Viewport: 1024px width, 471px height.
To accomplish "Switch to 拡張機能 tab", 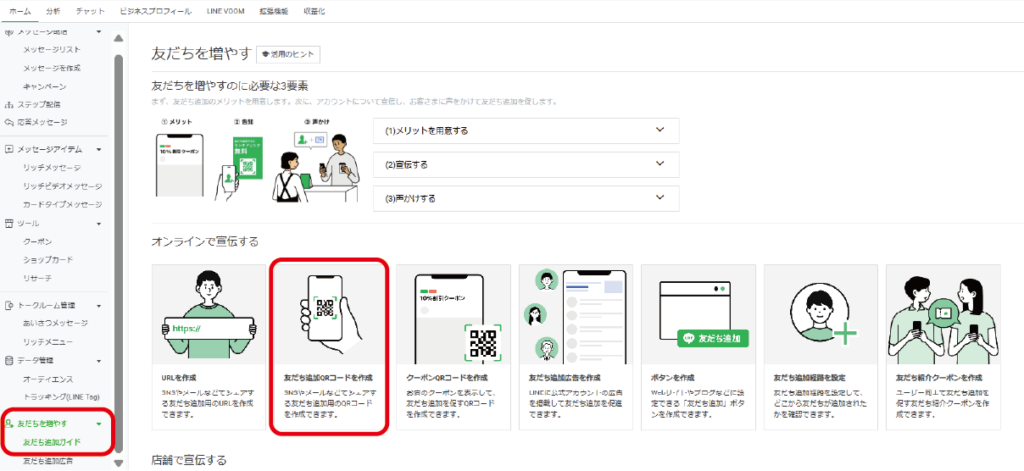I will point(274,11).
